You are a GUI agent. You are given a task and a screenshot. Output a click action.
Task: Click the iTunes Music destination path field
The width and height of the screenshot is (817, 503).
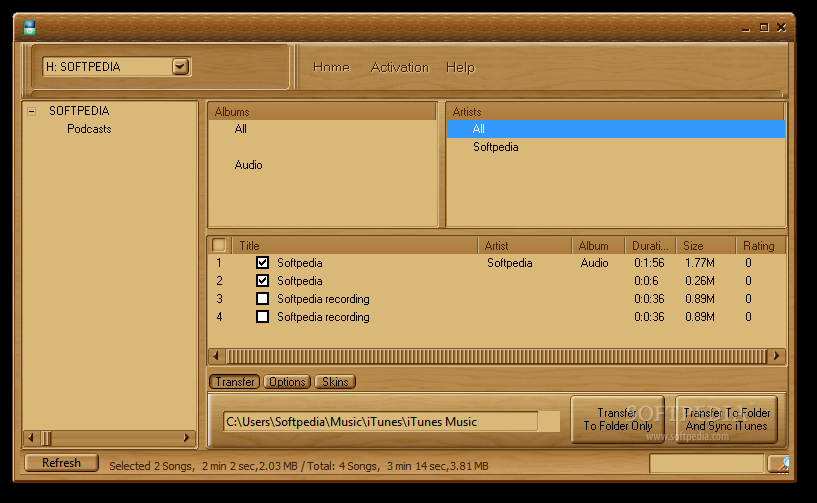pos(380,422)
